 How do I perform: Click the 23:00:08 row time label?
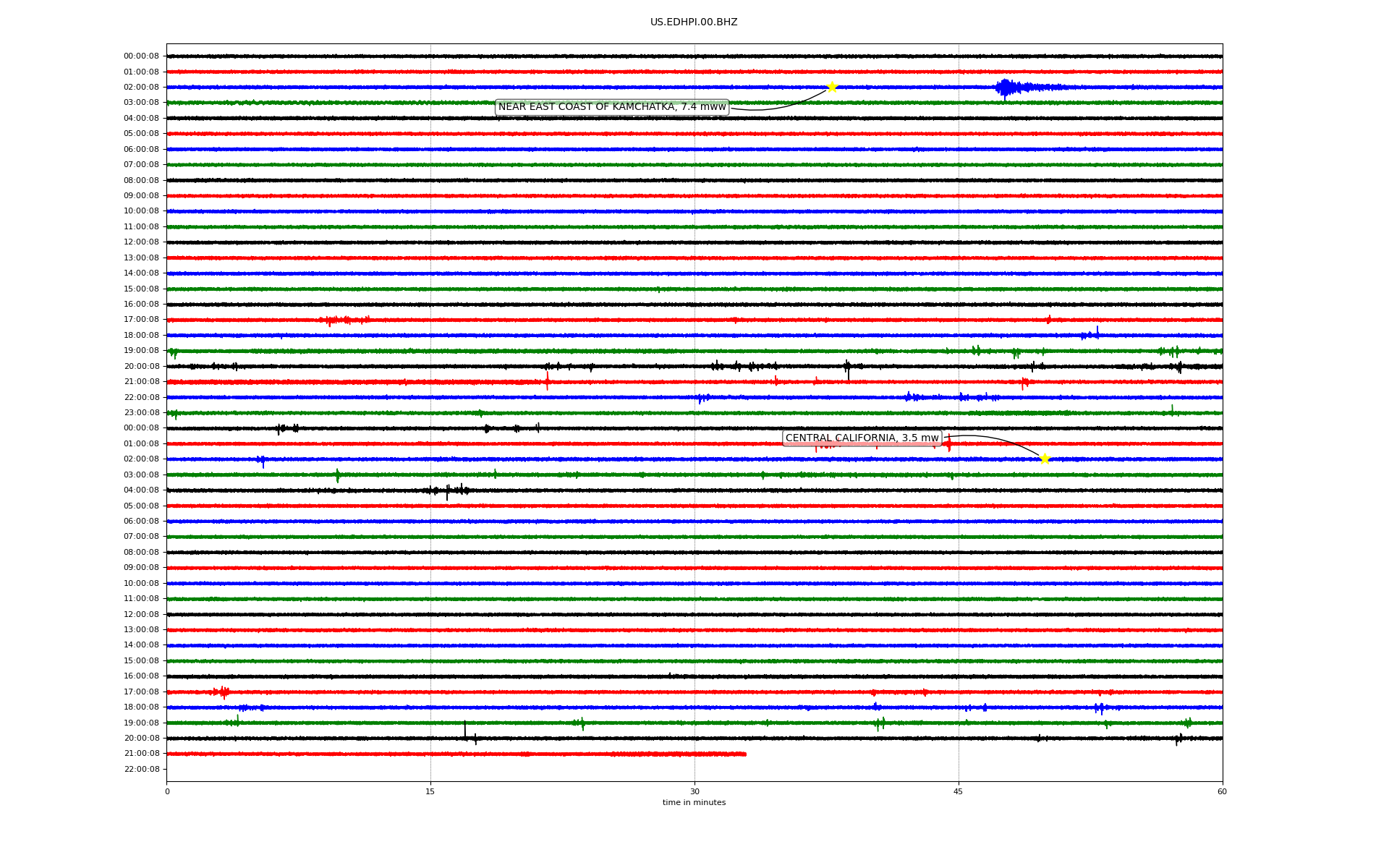141,413
